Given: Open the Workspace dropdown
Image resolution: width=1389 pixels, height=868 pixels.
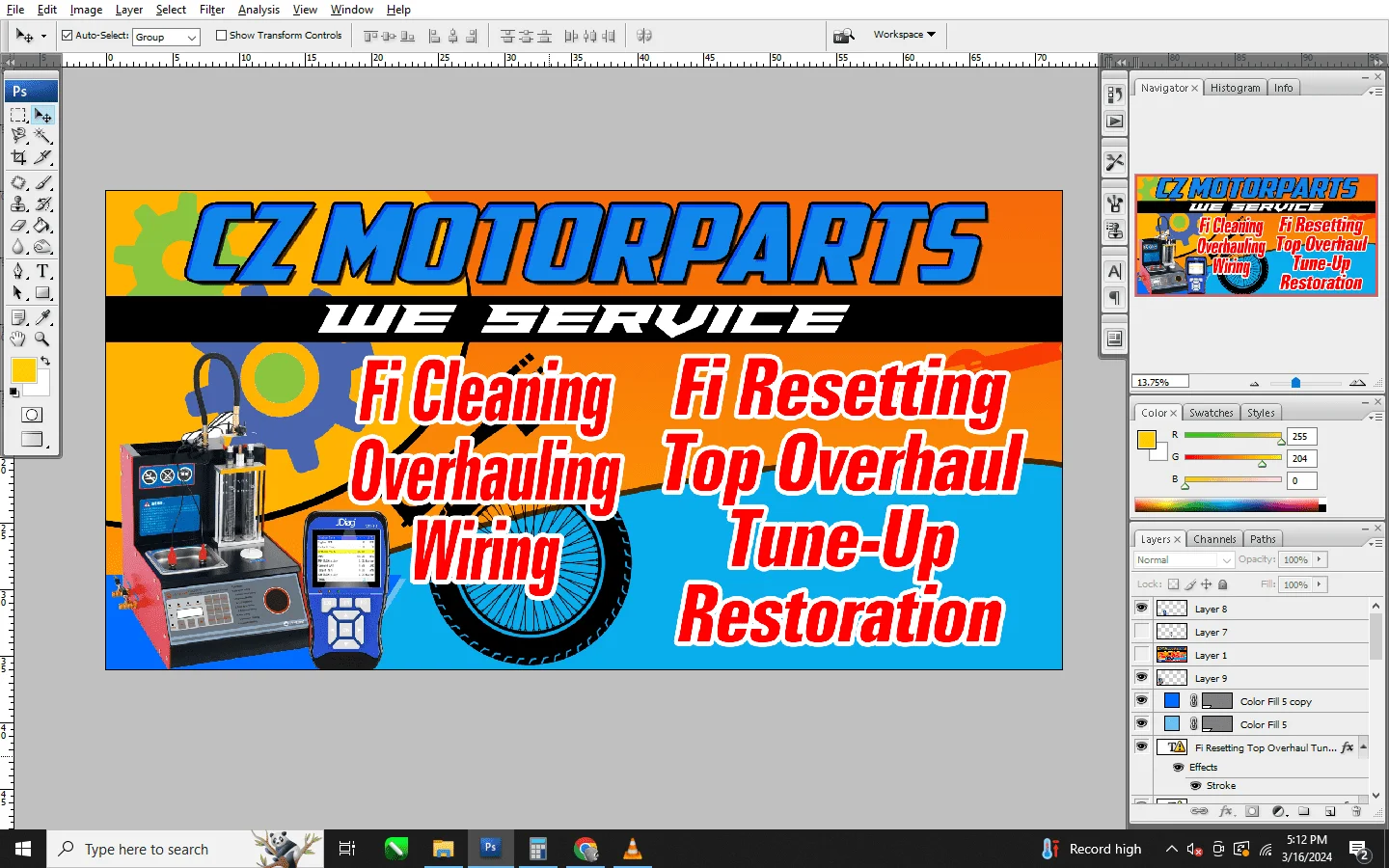Looking at the screenshot, I should pos(905,35).
